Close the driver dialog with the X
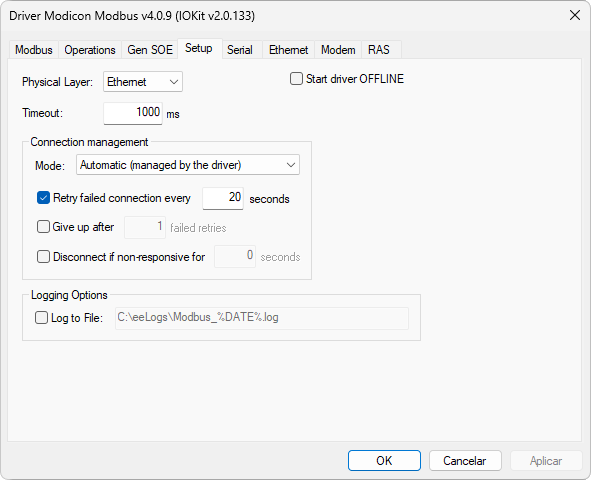Viewport: 591px width, 480px height. pyautogui.click(x=575, y=15)
